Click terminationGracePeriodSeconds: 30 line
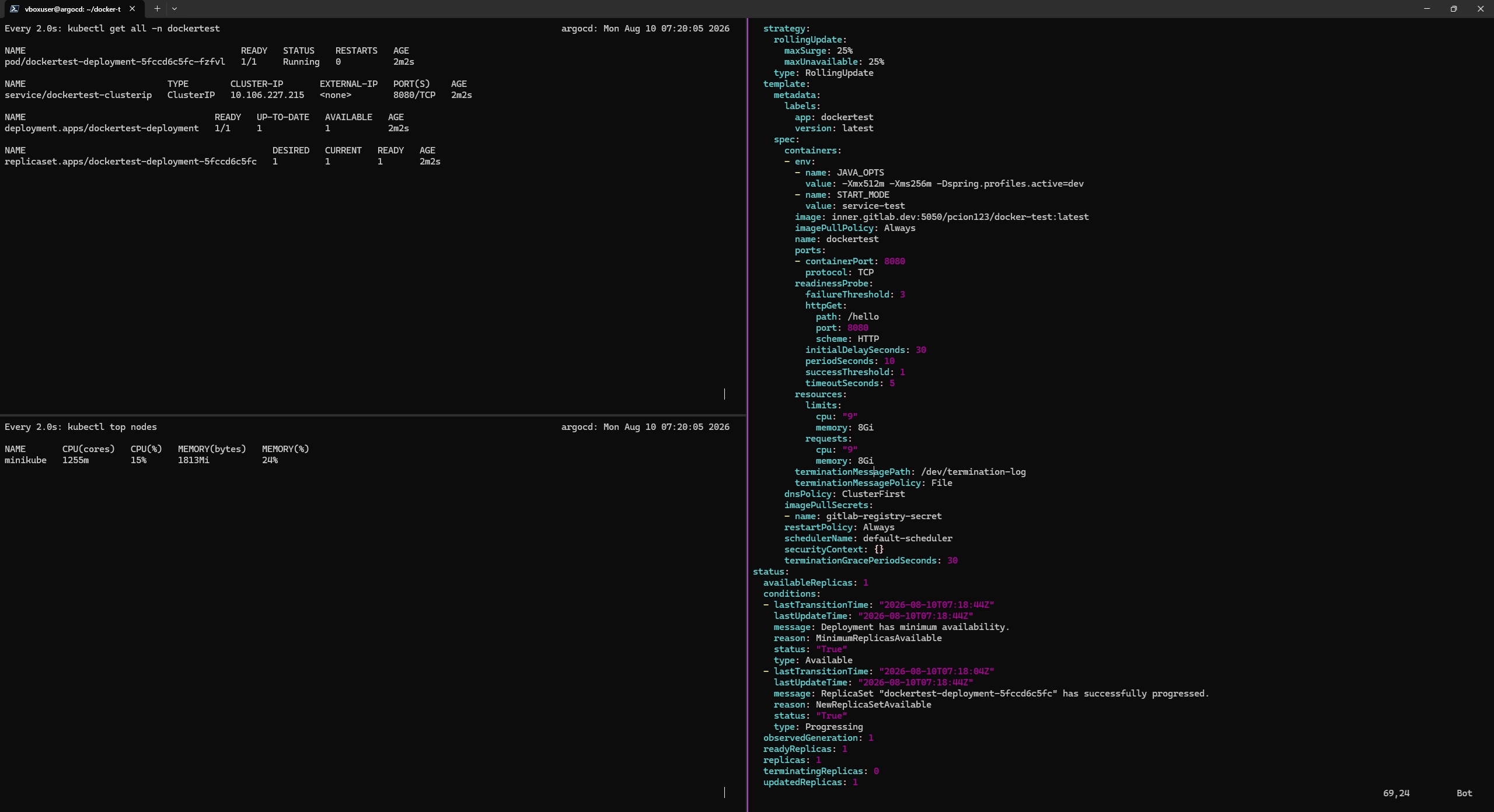 (x=871, y=561)
